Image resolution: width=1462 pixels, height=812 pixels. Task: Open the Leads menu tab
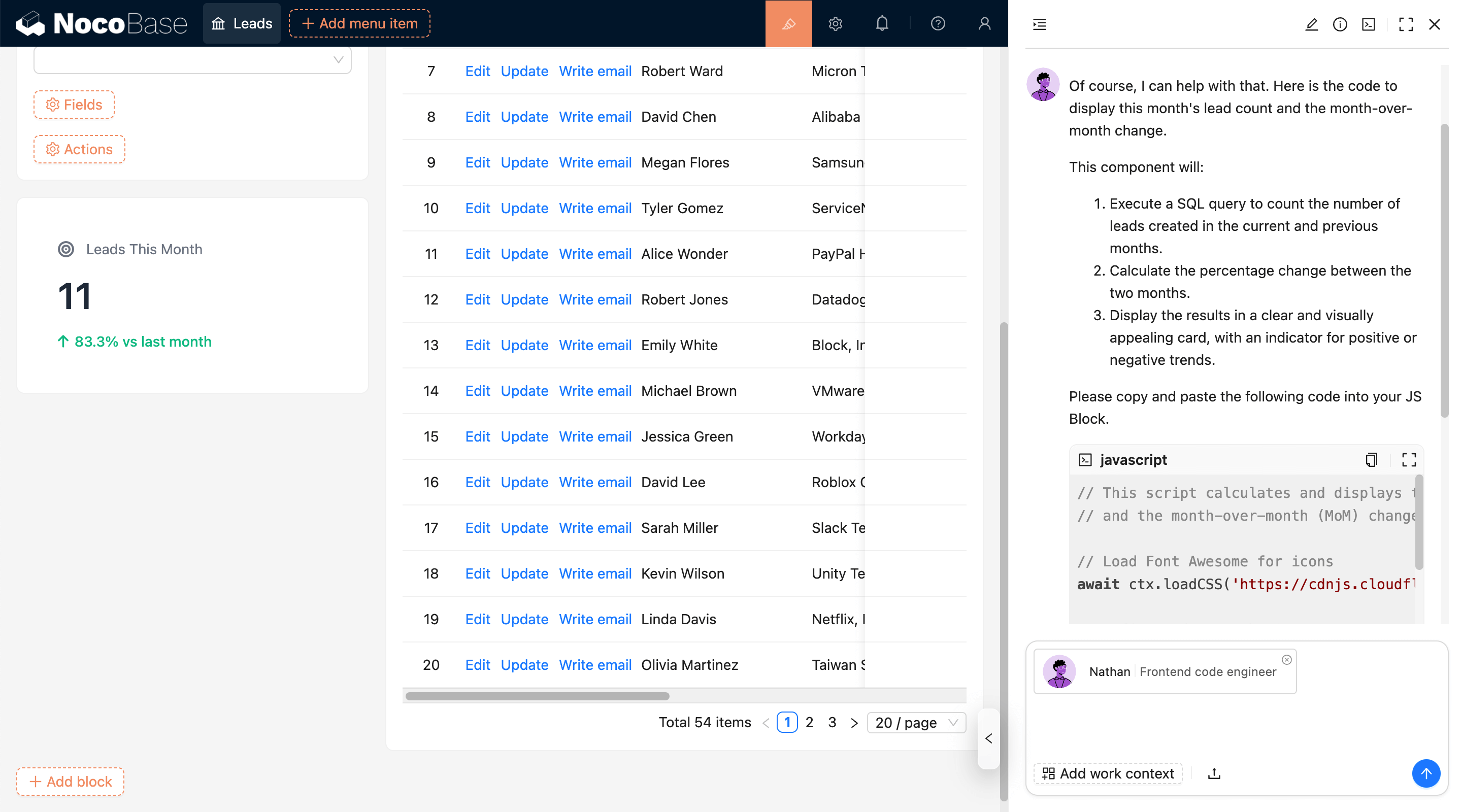pos(242,23)
